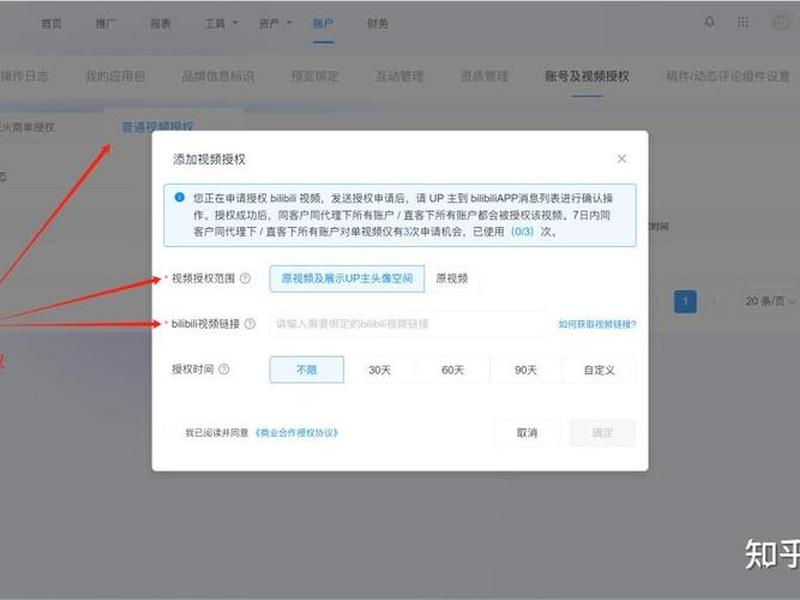Image resolution: width=800 pixels, height=600 pixels.
Task: Select 原视频及展示UP主头像空间 option
Action: click(x=347, y=279)
